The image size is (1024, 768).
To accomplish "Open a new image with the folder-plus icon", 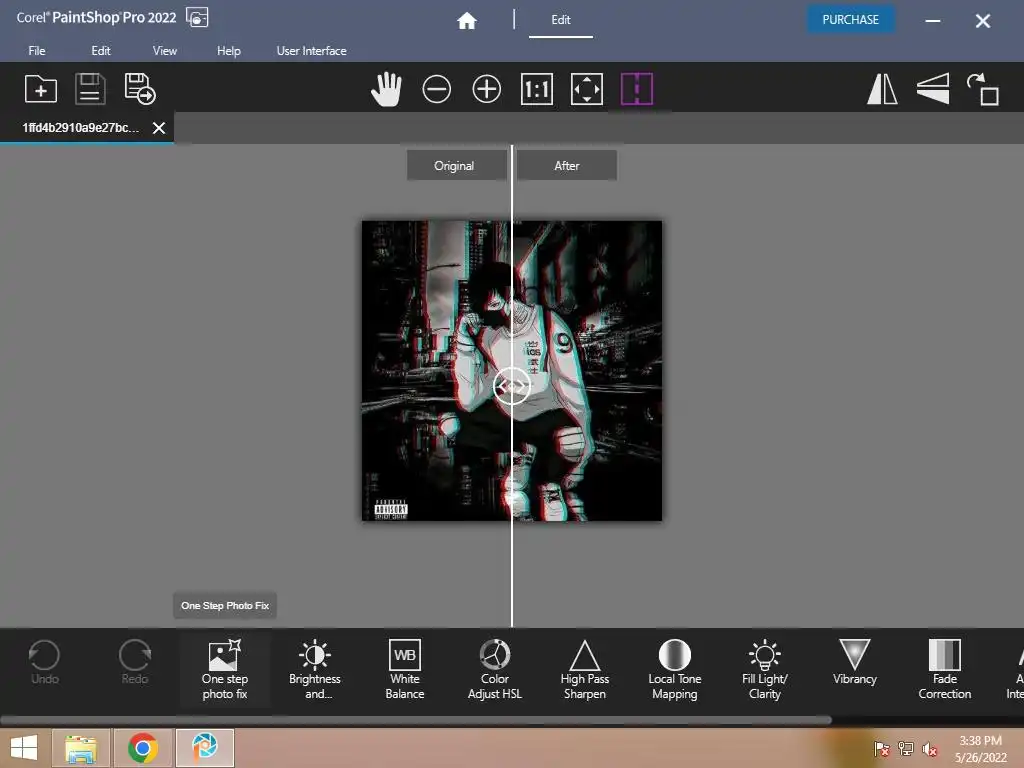I will pyautogui.click(x=40, y=89).
